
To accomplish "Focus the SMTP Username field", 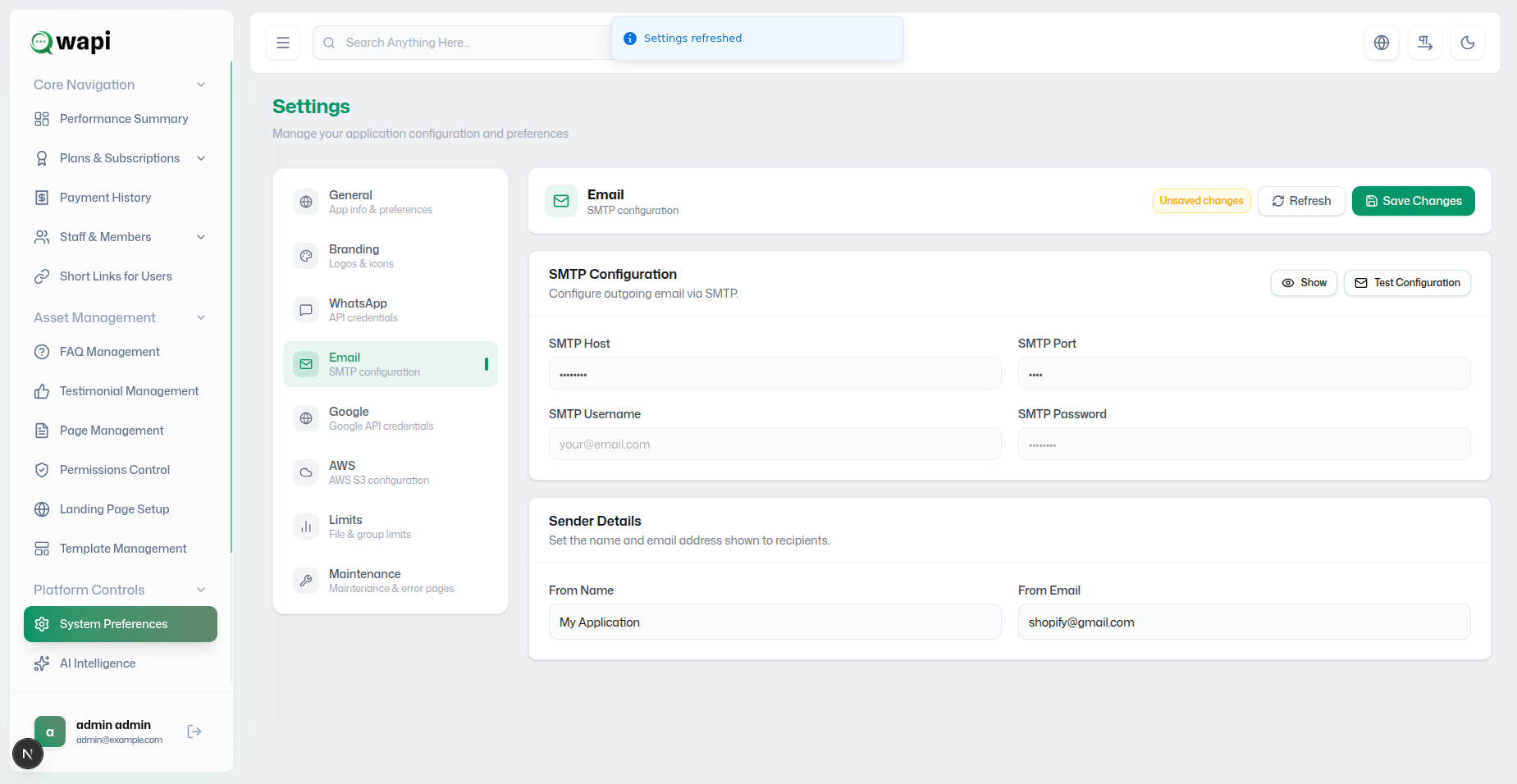I will coord(775,444).
